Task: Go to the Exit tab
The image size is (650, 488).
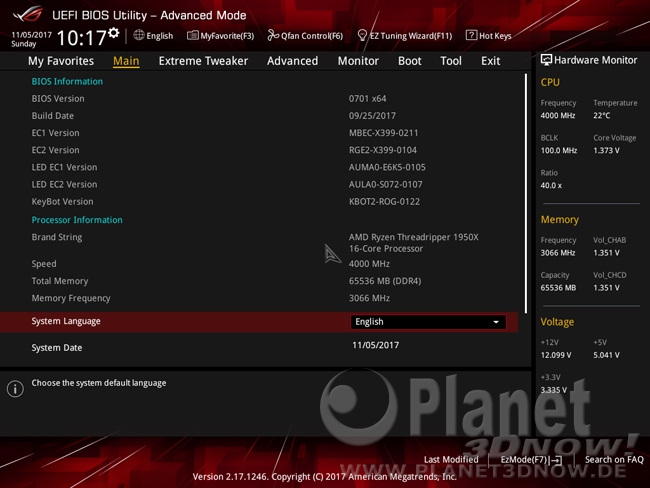Action: [x=490, y=61]
